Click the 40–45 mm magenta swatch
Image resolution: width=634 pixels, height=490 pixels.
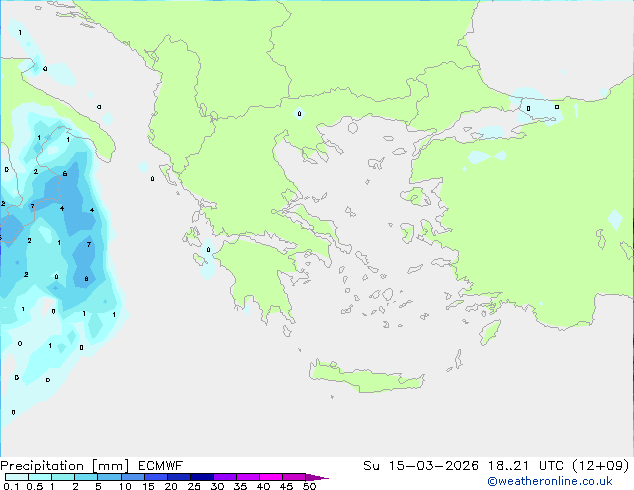click(x=271, y=477)
